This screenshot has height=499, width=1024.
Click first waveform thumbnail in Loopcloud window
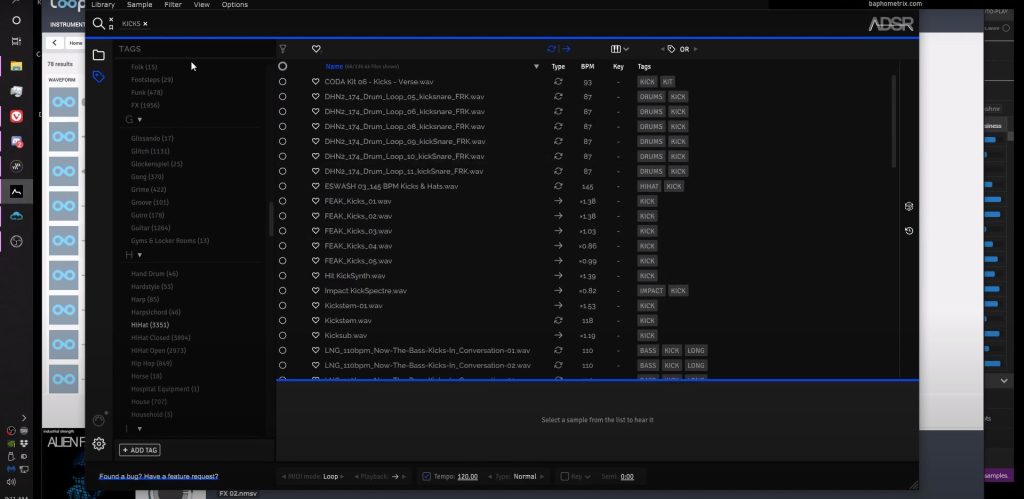click(63, 102)
